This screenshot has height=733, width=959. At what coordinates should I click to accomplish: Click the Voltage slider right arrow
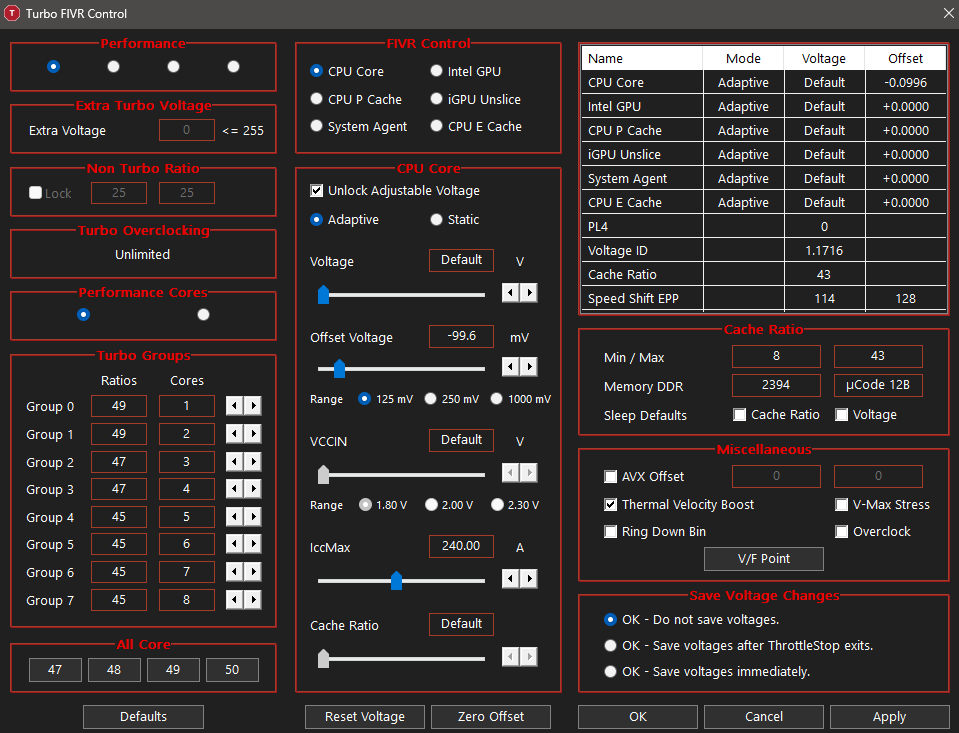pyautogui.click(x=529, y=292)
